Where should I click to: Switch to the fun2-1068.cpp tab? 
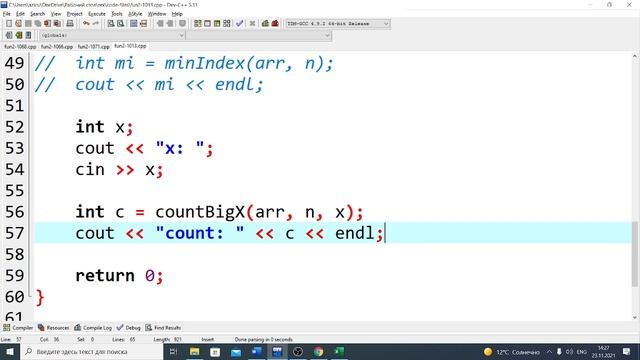click(20, 47)
